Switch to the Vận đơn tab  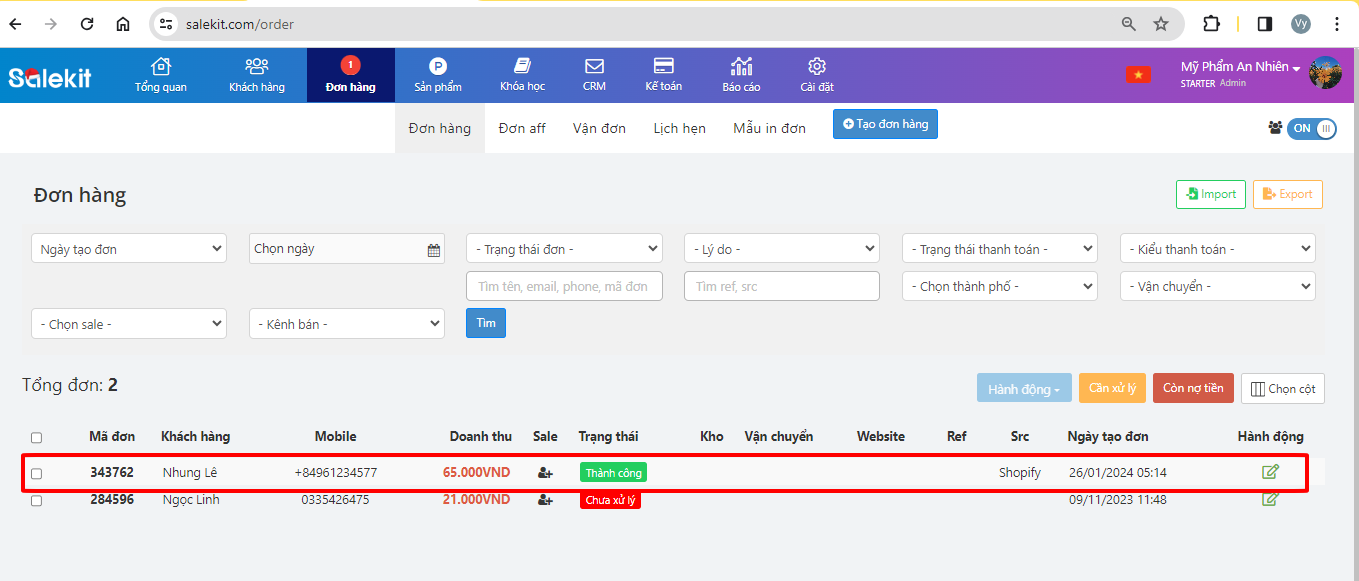tap(599, 128)
